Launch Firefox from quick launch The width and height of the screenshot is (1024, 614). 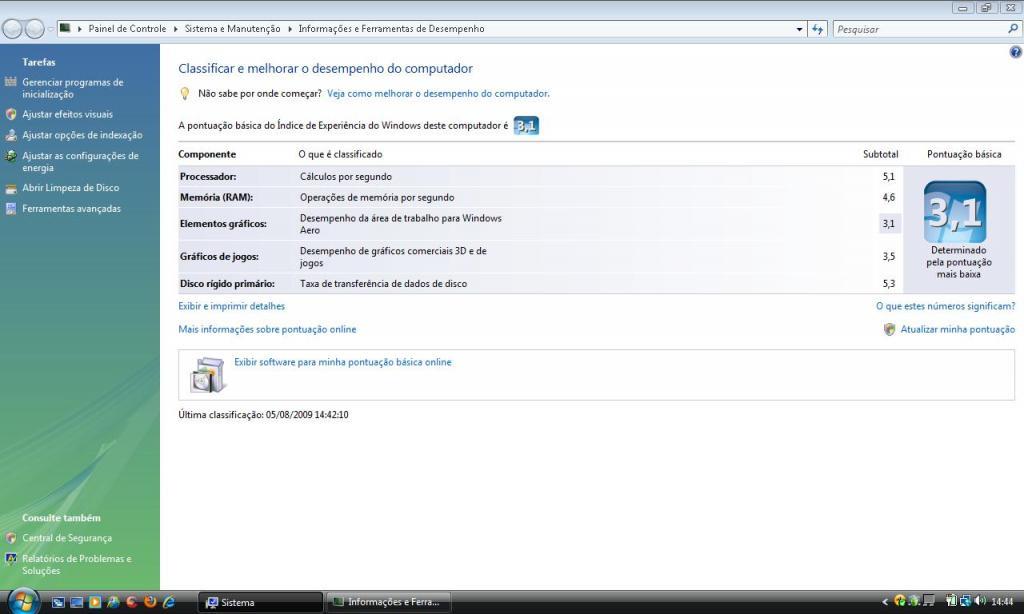click(150, 602)
